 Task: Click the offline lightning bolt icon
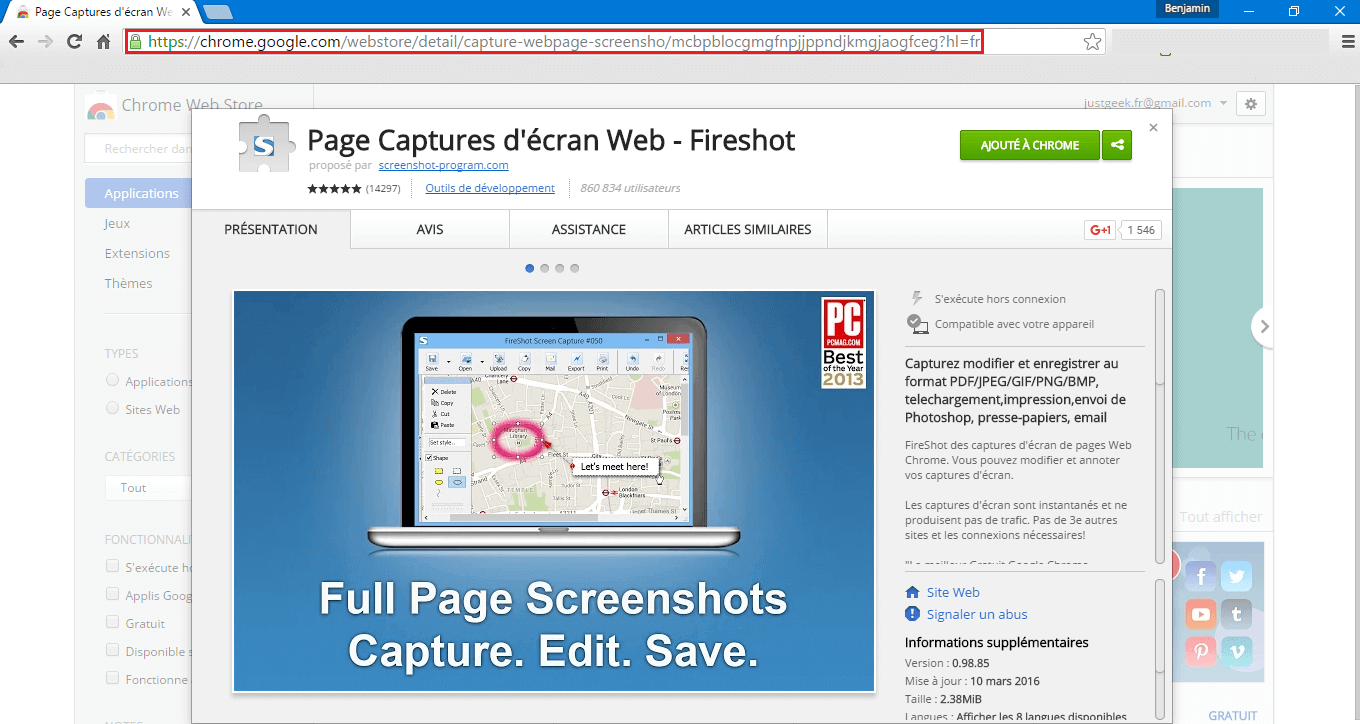coord(917,298)
